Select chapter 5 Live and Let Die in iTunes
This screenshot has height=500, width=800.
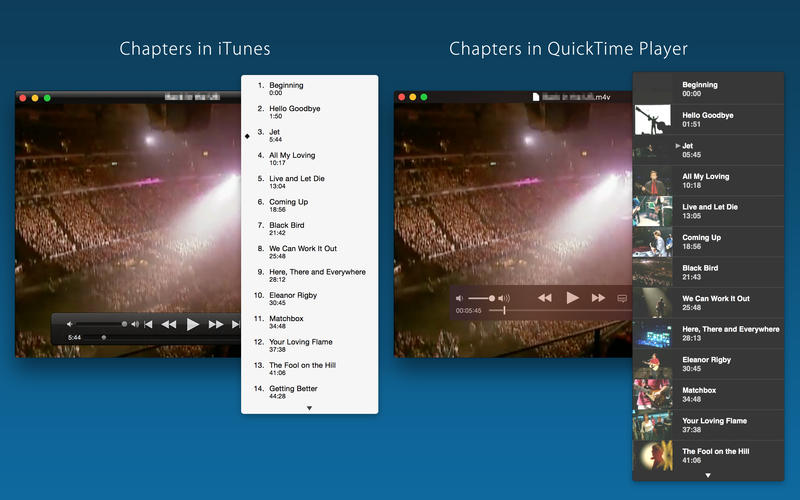(x=297, y=179)
